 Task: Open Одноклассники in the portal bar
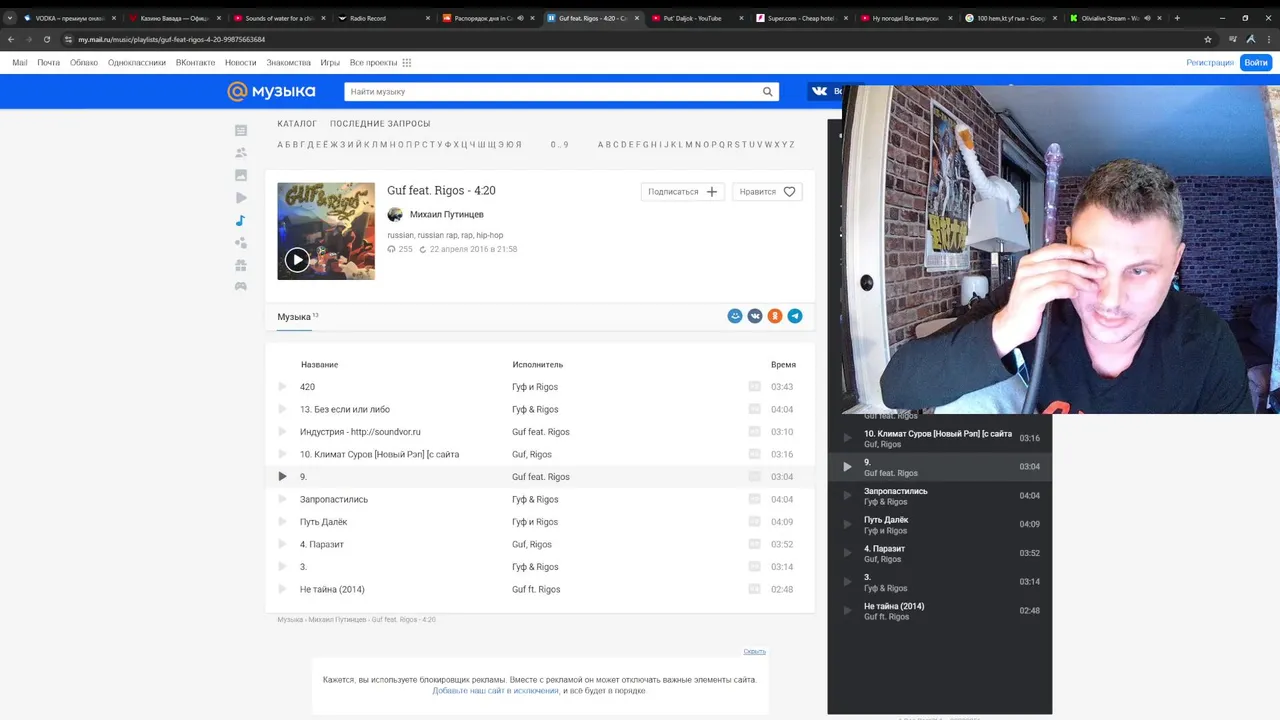click(x=137, y=62)
